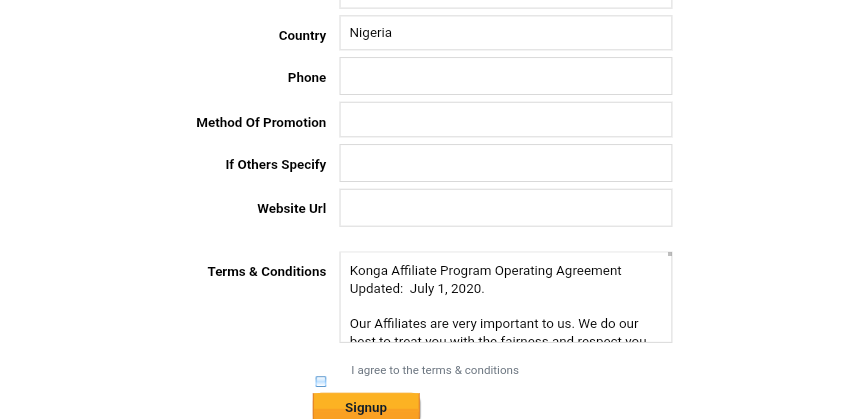Viewport: 854px width, 419px height.
Task: Select the If Others Specify text field
Action: tap(505, 163)
